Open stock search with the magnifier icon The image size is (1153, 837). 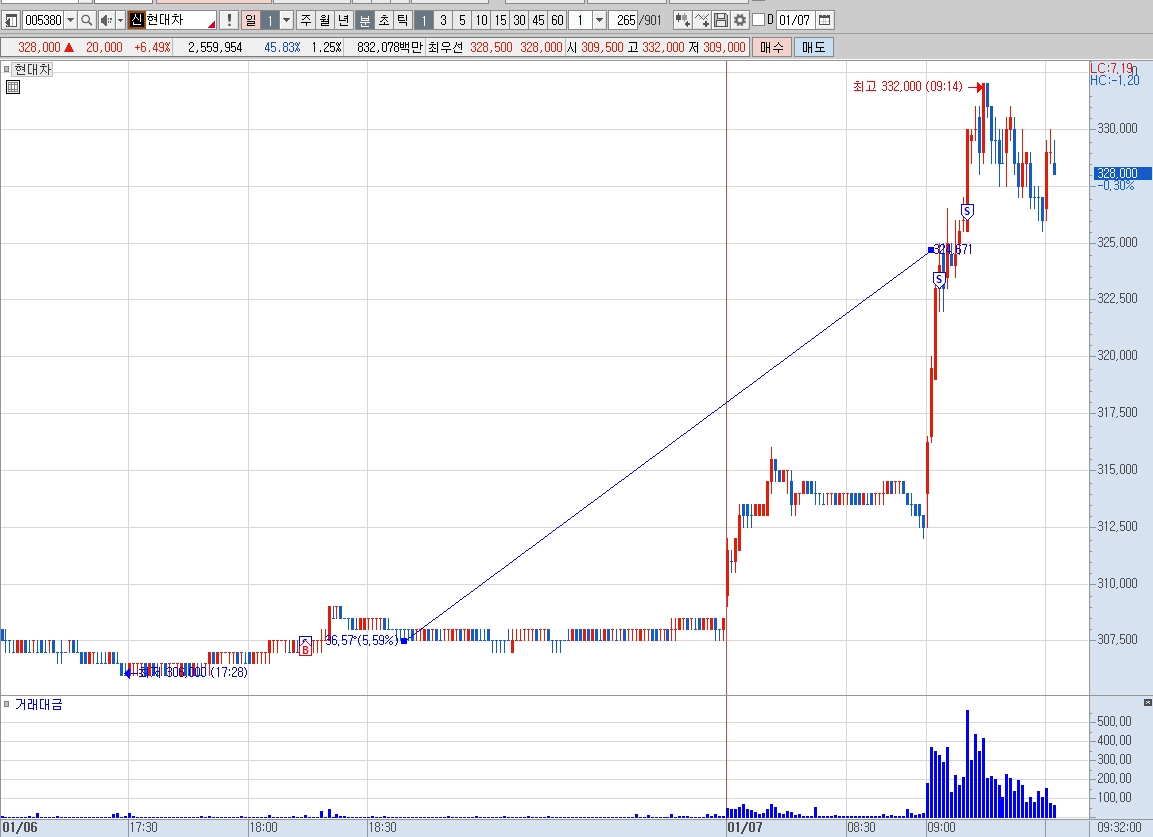coord(86,20)
